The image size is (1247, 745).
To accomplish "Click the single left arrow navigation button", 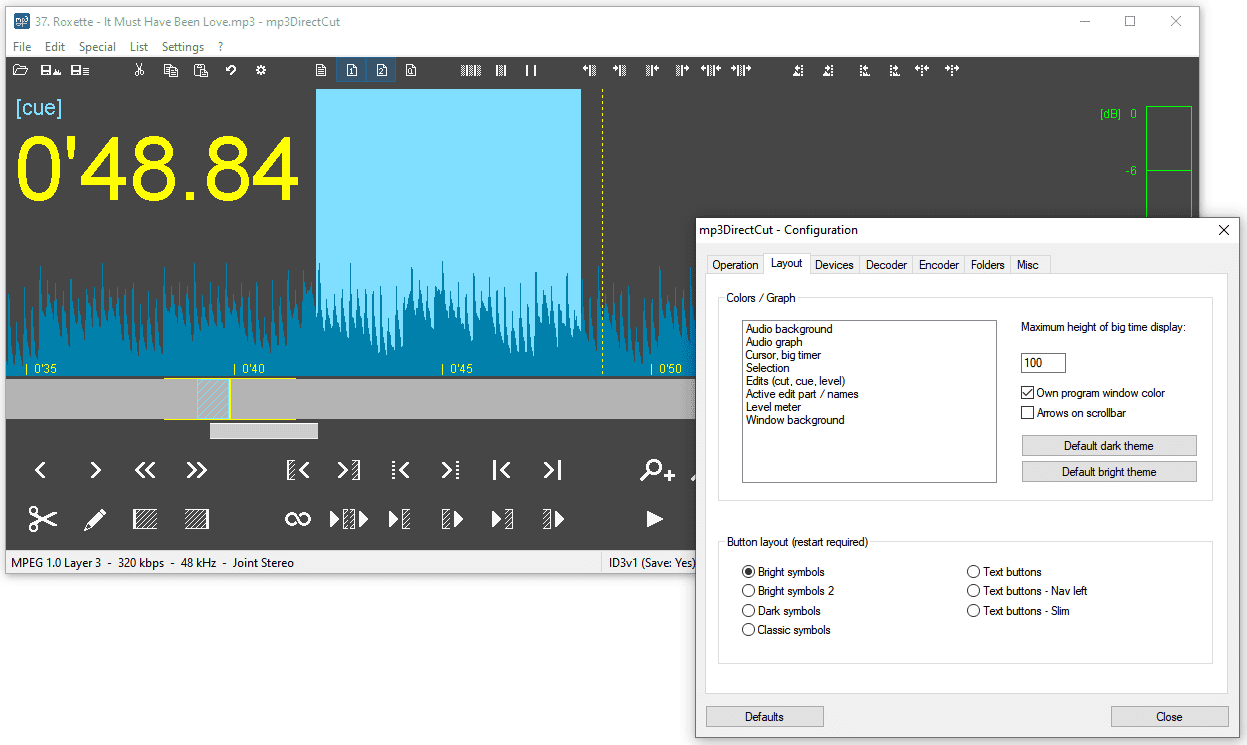I will point(41,470).
